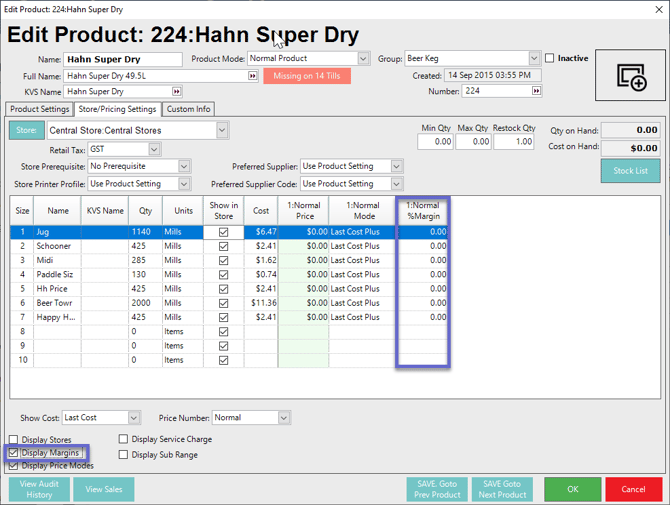
Task: Click the Restock Qty input field
Action: 514,143
